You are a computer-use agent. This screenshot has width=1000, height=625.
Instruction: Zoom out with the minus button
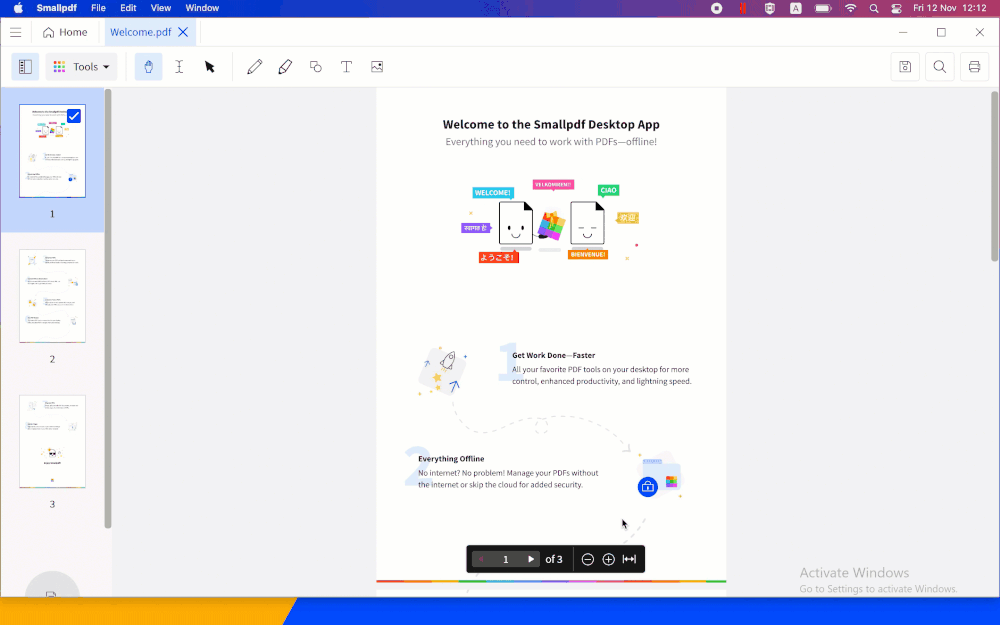pos(588,559)
